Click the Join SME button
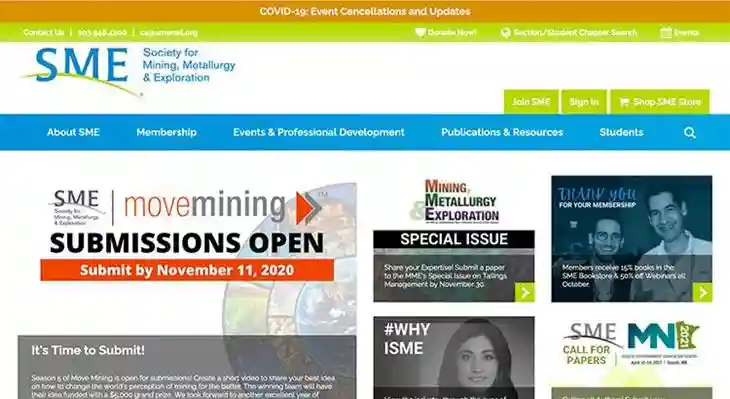730x399 pixels. pos(531,101)
